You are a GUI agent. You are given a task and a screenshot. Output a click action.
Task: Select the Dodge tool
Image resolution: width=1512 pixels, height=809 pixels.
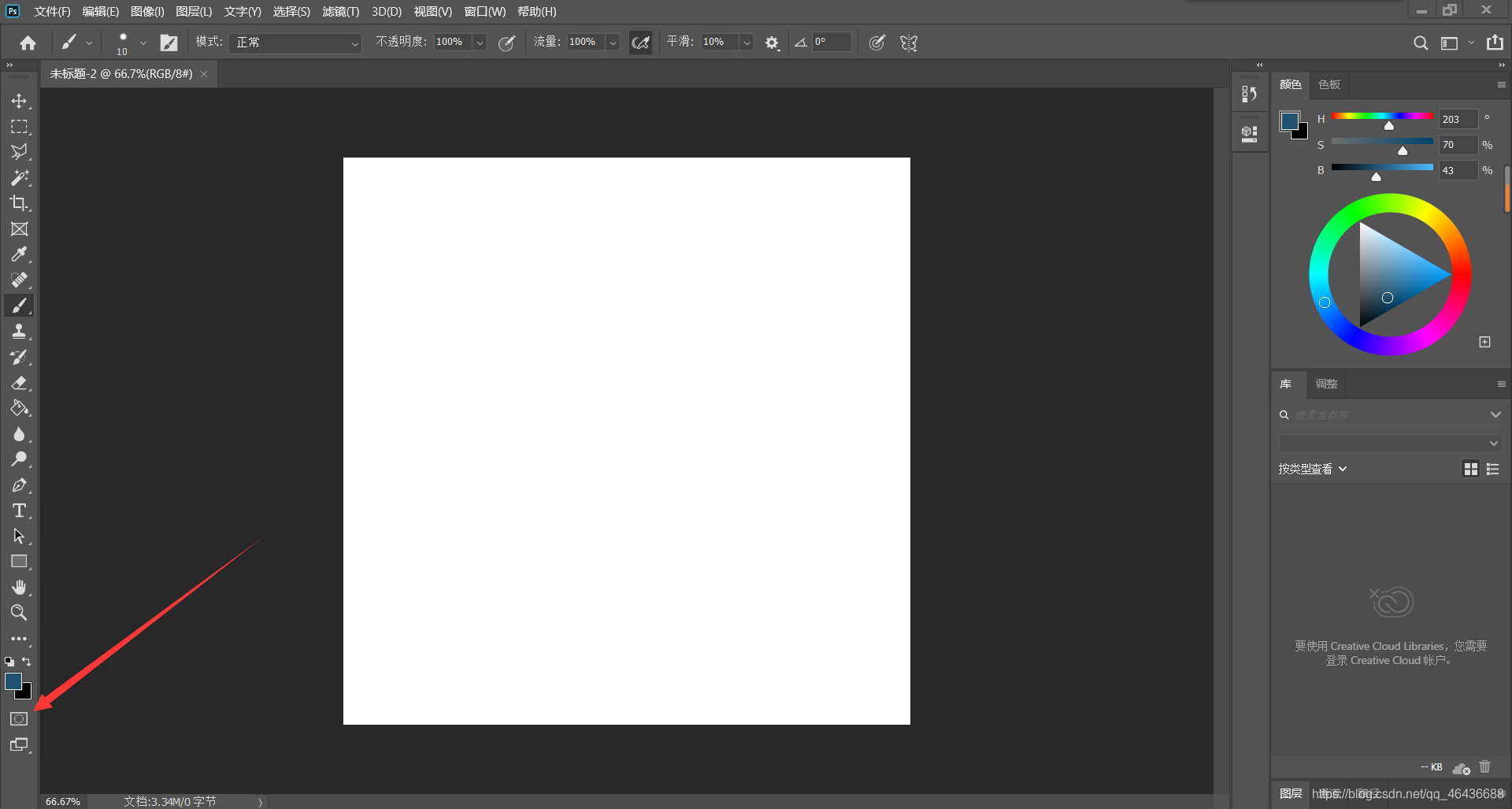tap(19, 459)
